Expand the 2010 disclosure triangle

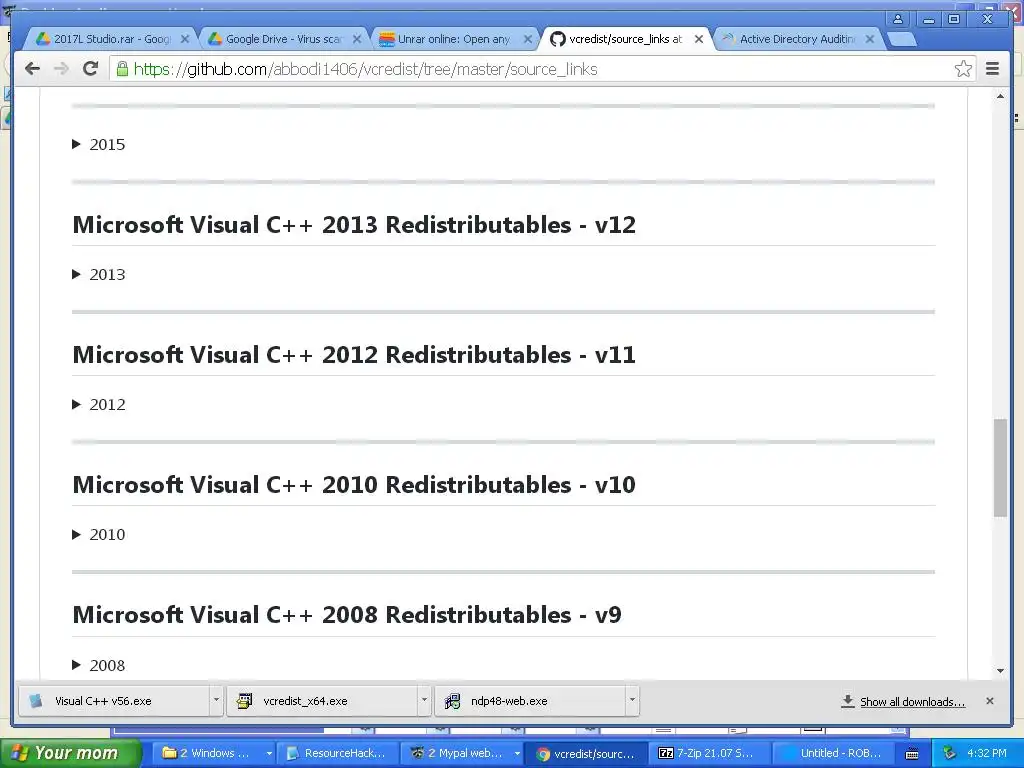76,534
